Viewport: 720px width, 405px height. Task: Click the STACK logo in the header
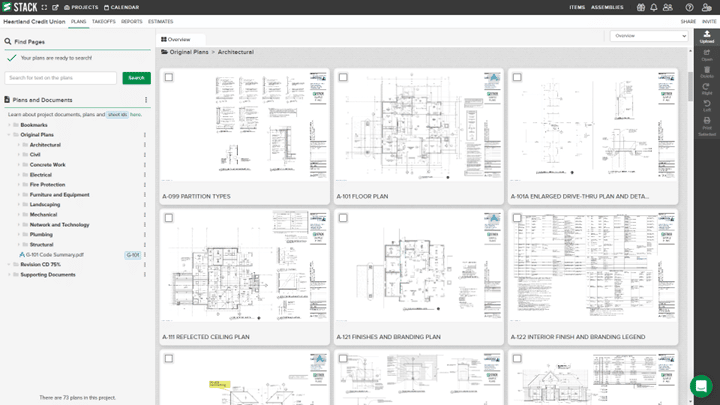coord(20,7)
